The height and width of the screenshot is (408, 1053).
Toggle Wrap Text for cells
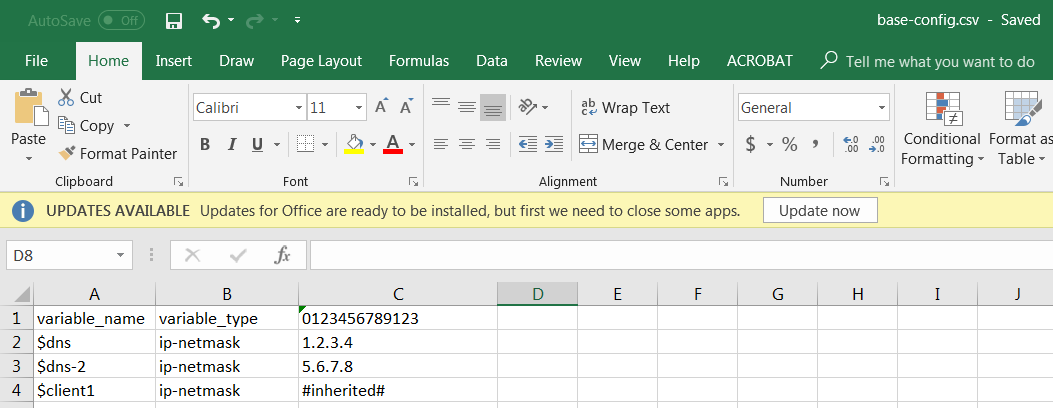coord(624,107)
